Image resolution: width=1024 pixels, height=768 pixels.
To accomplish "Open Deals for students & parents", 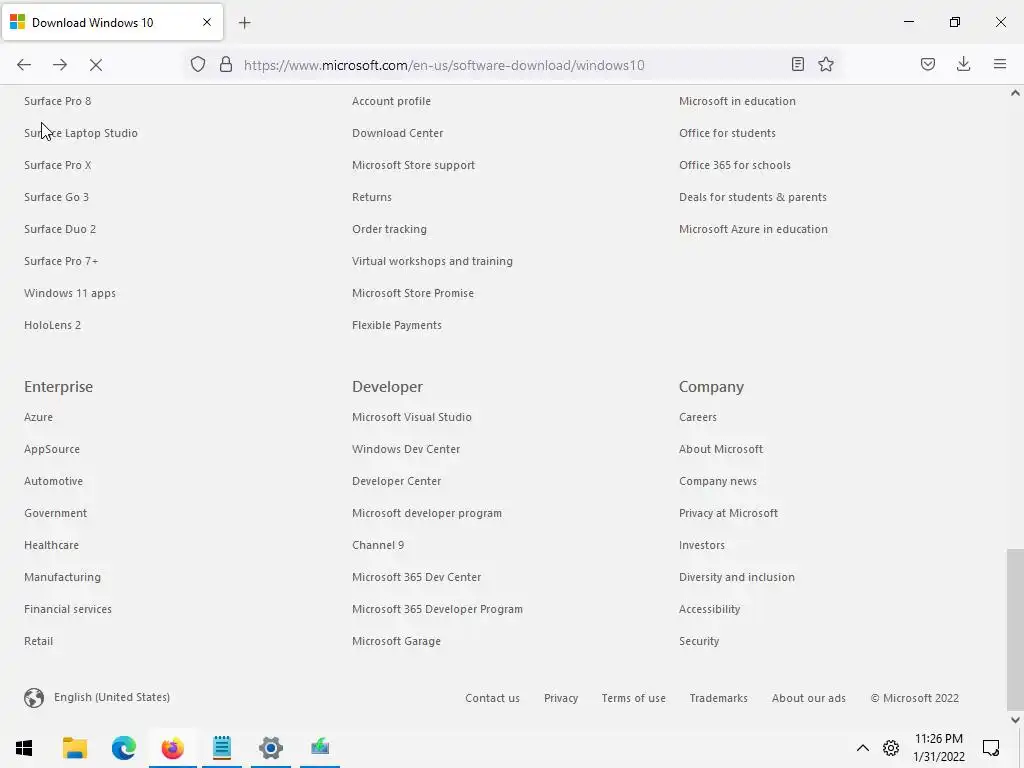I will (x=752, y=197).
